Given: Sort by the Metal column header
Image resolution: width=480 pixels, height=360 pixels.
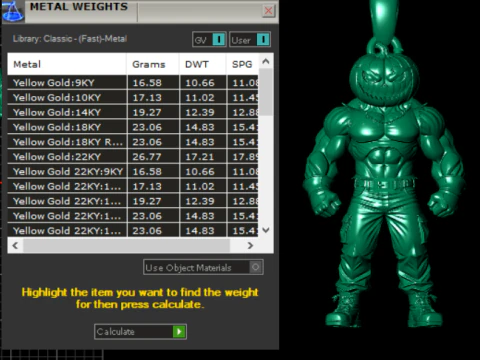Looking at the screenshot, I should point(67,64).
